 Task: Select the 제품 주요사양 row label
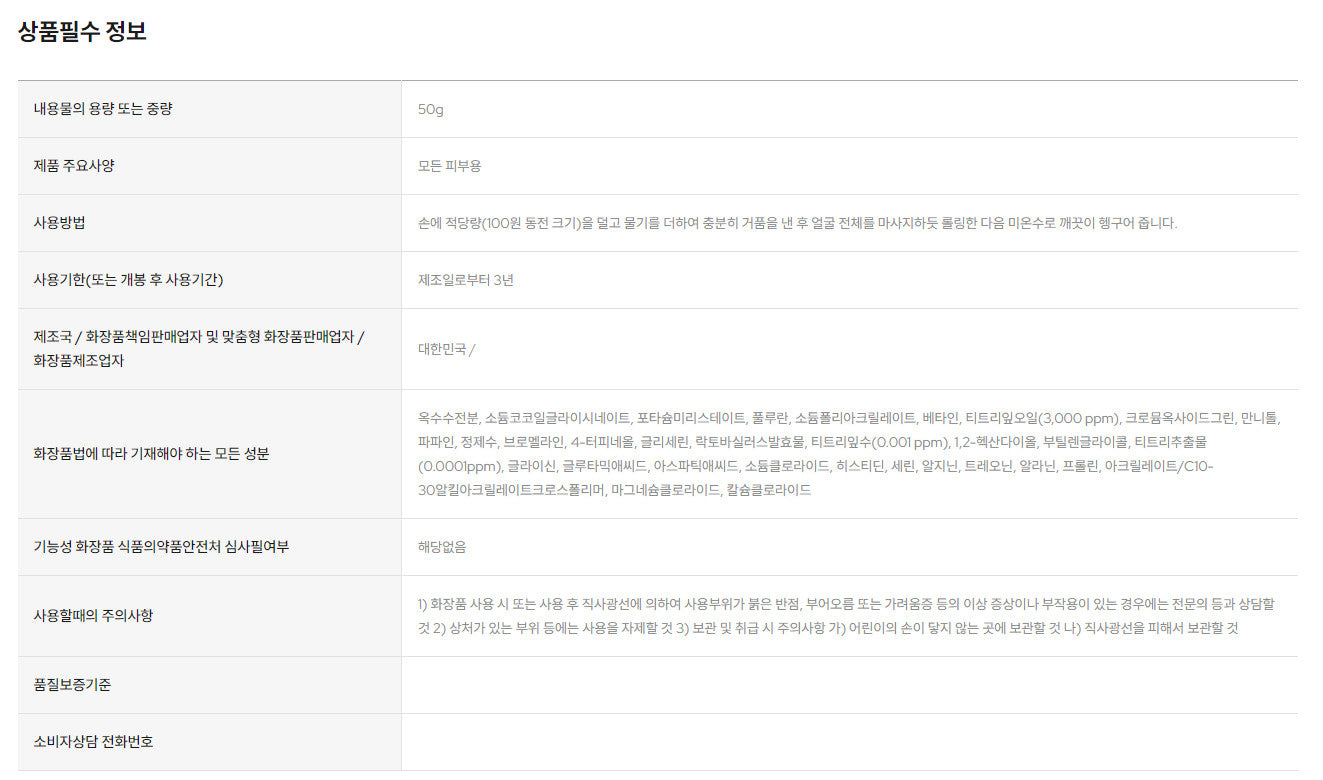(x=74, y=166)
